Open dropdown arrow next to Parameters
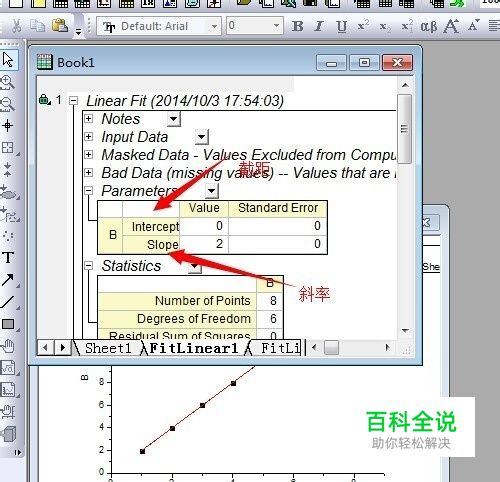Screen dimensions: 500x482 pyautogui.click(x=212, y=191)
